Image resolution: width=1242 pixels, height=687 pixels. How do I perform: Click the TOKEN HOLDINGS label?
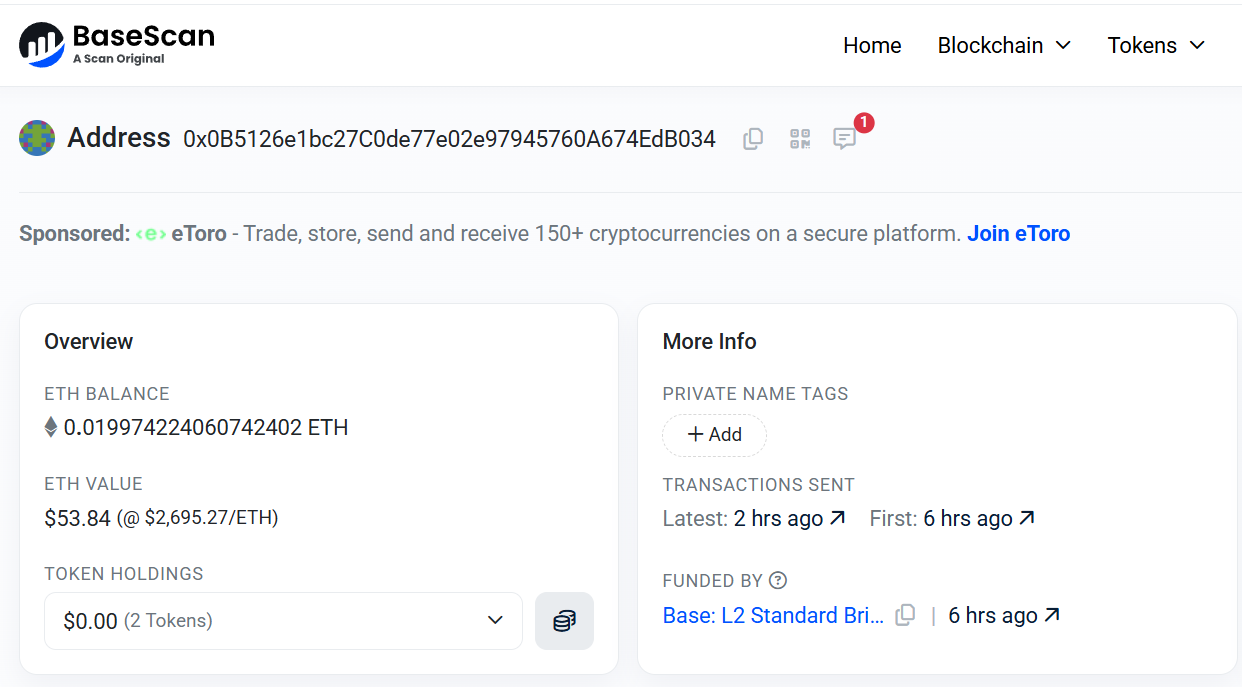(x=123, y=574)
